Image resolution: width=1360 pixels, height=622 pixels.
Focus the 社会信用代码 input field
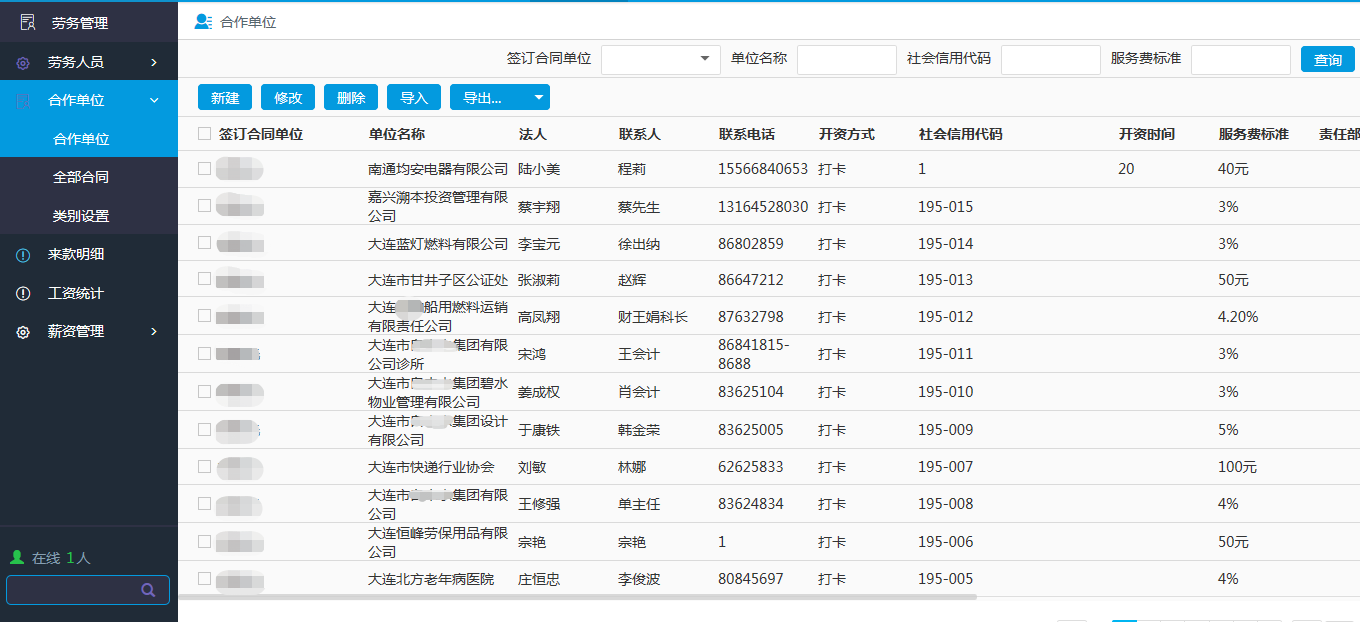pyautogui.click(x=1050, y=60)
